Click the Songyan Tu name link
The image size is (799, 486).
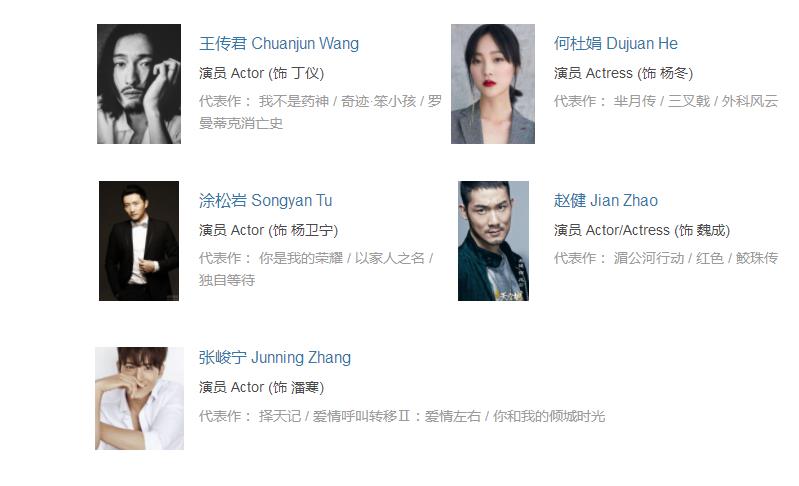(x=265, y=201)
